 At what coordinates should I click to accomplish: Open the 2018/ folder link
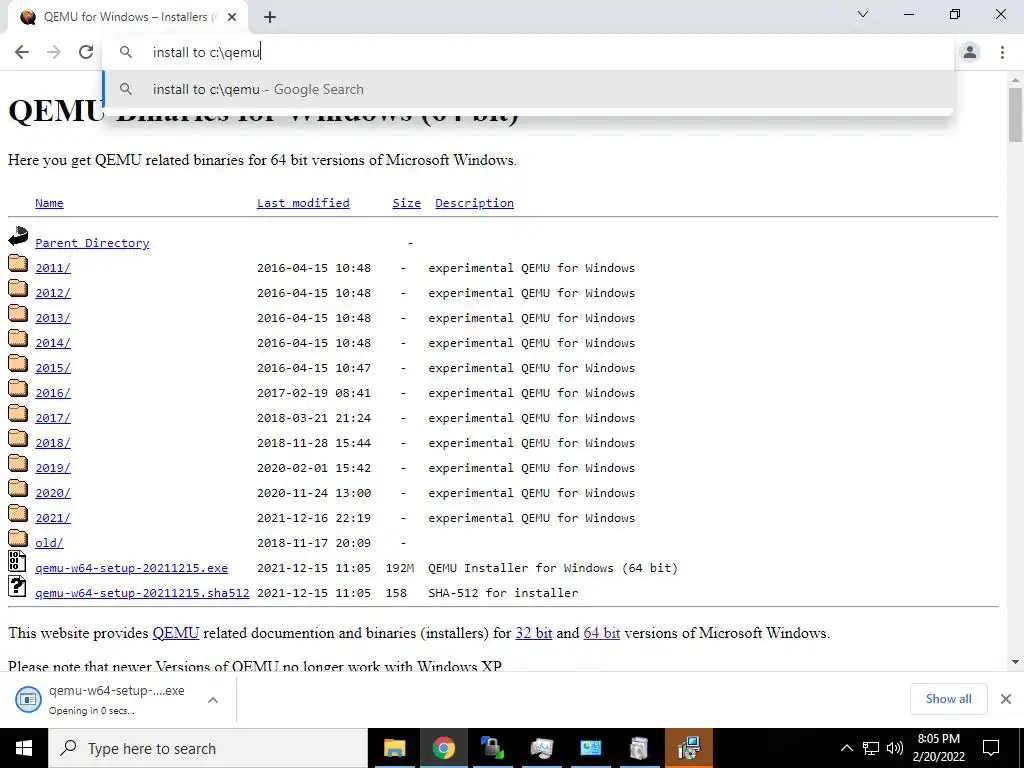click(53, 443)
